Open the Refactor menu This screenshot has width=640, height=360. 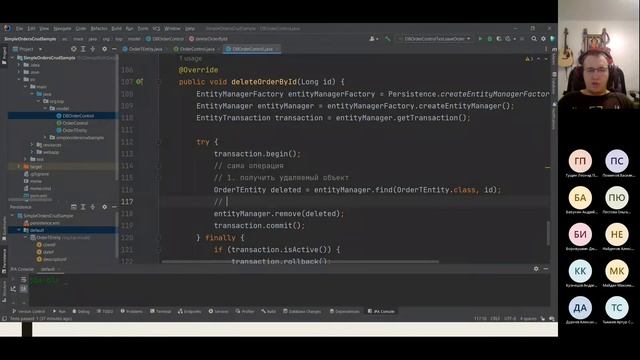point(99,29)
